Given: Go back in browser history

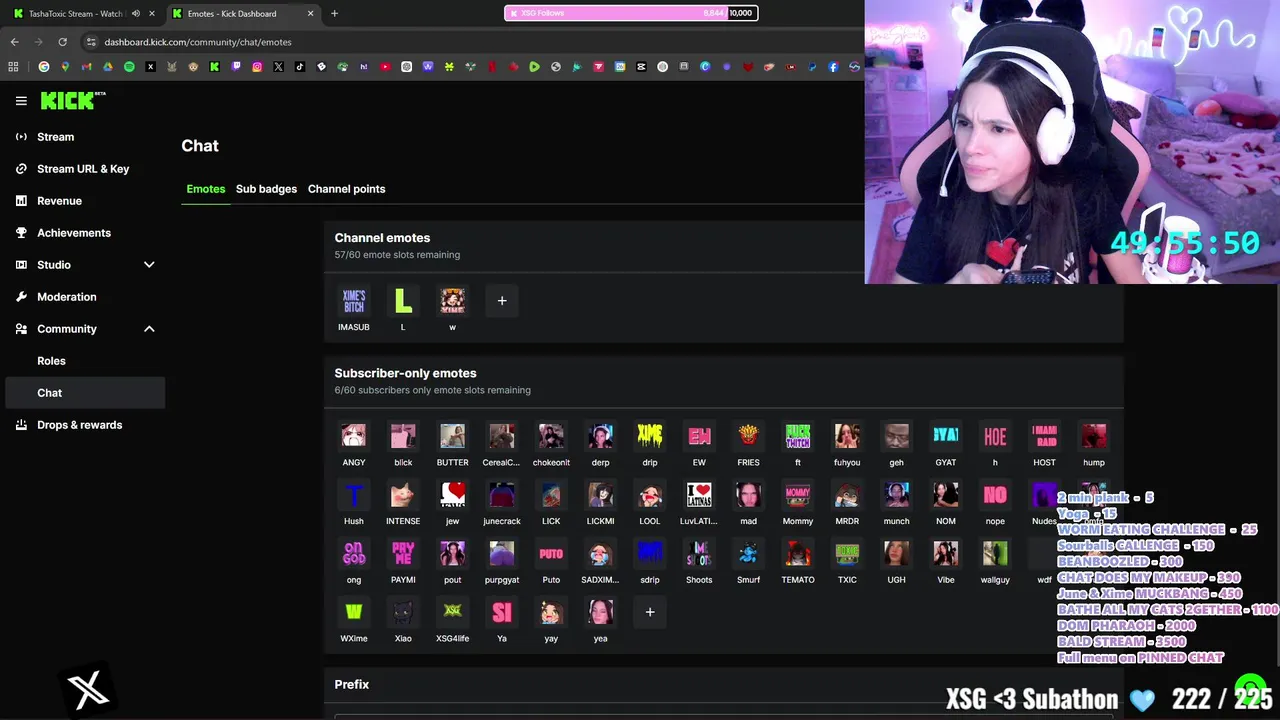Looking at the screenshot, I should pos(14,42).
